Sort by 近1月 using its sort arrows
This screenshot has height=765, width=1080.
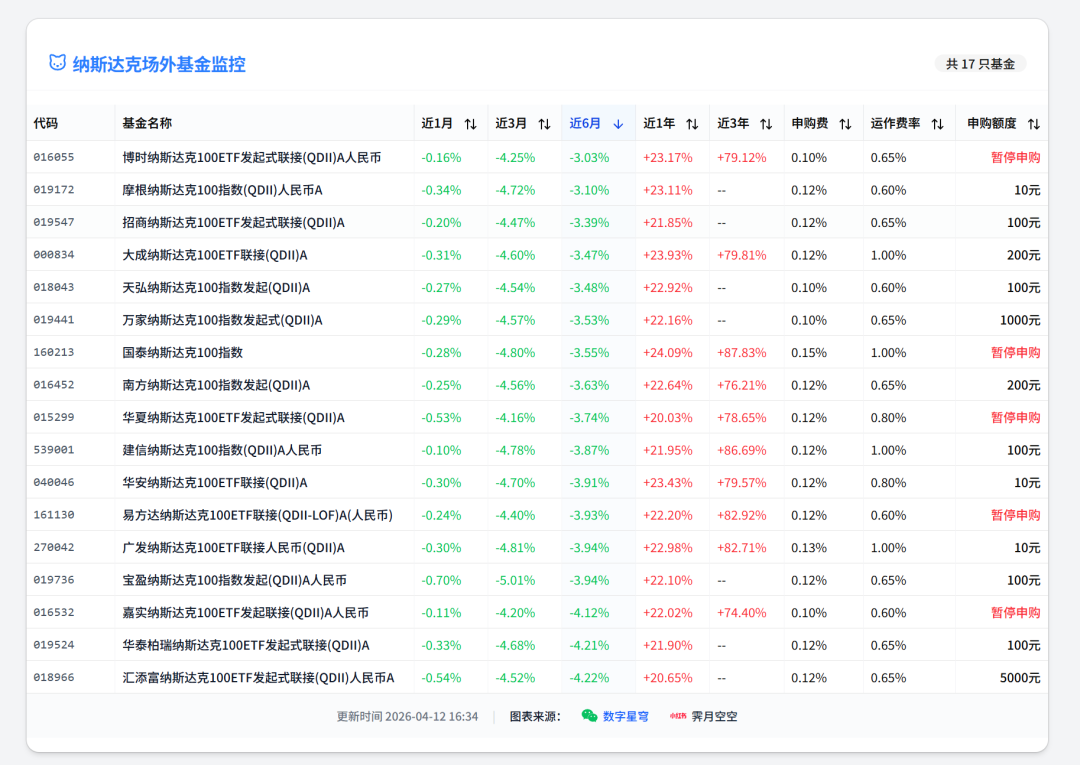click(470, 124)
